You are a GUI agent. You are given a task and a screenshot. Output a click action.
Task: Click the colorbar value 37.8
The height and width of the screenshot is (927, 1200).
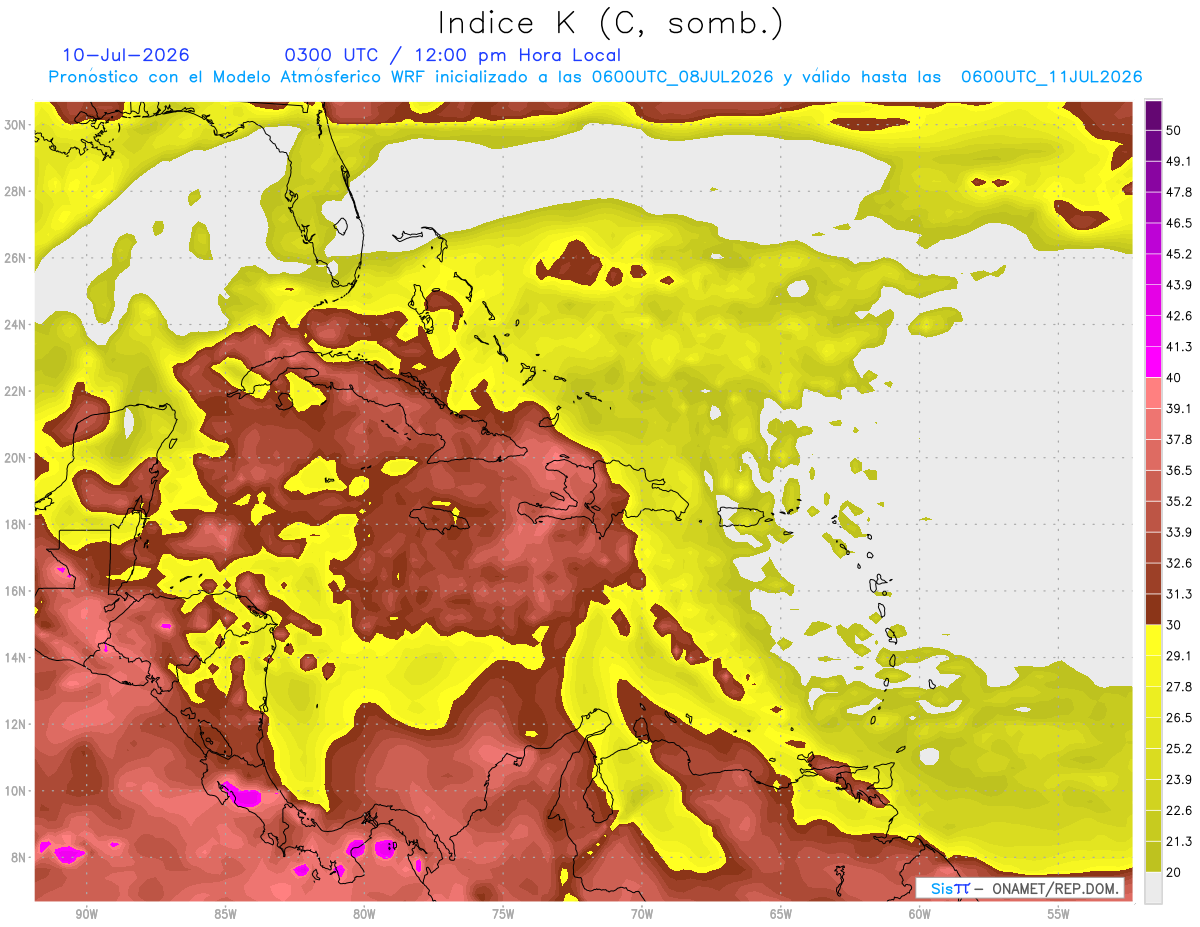coord(1179,439)
